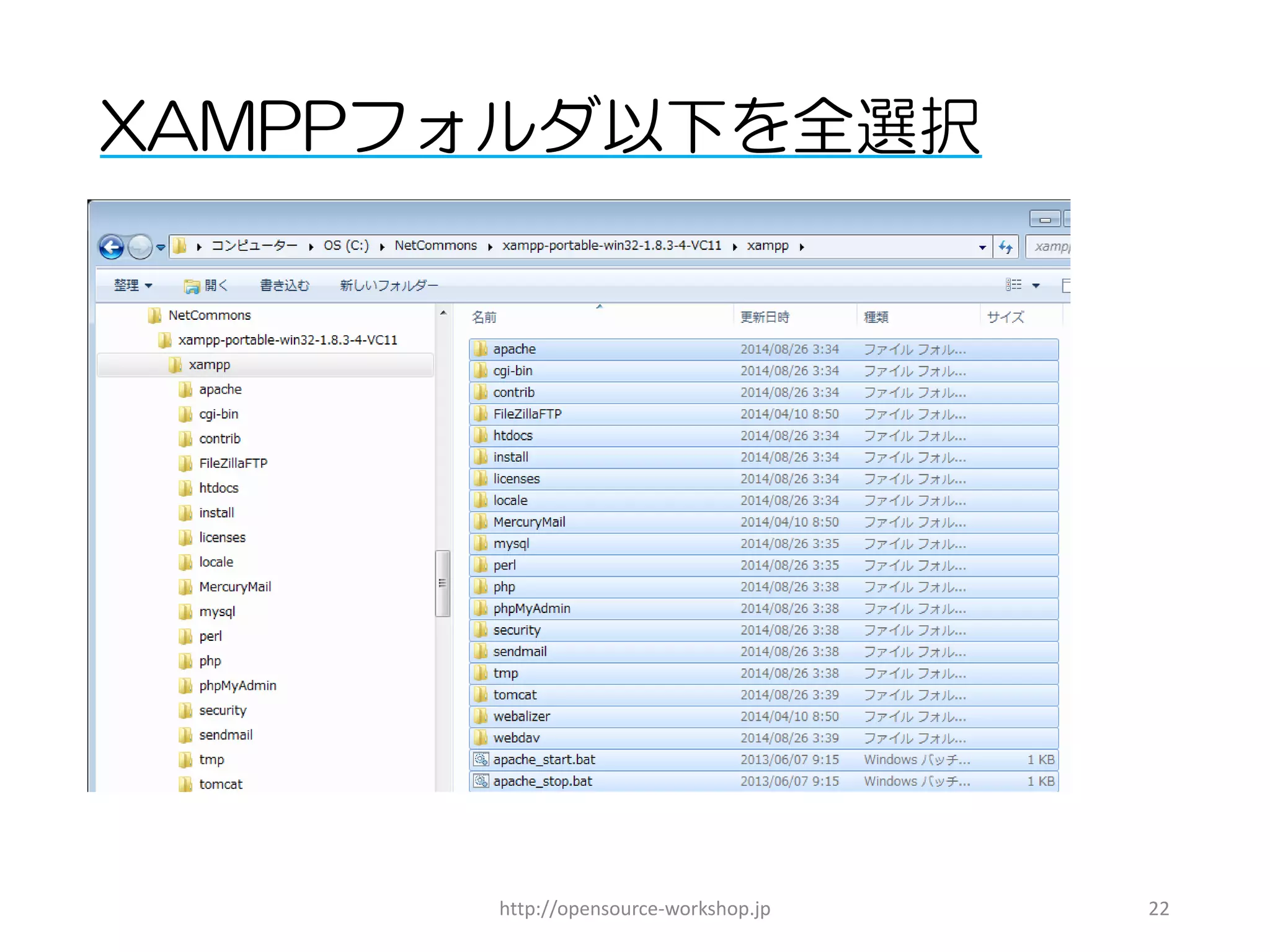Screen dimensions: 1270x952
Task: Click the contrib folder icon in the file list
Action: 480,393
